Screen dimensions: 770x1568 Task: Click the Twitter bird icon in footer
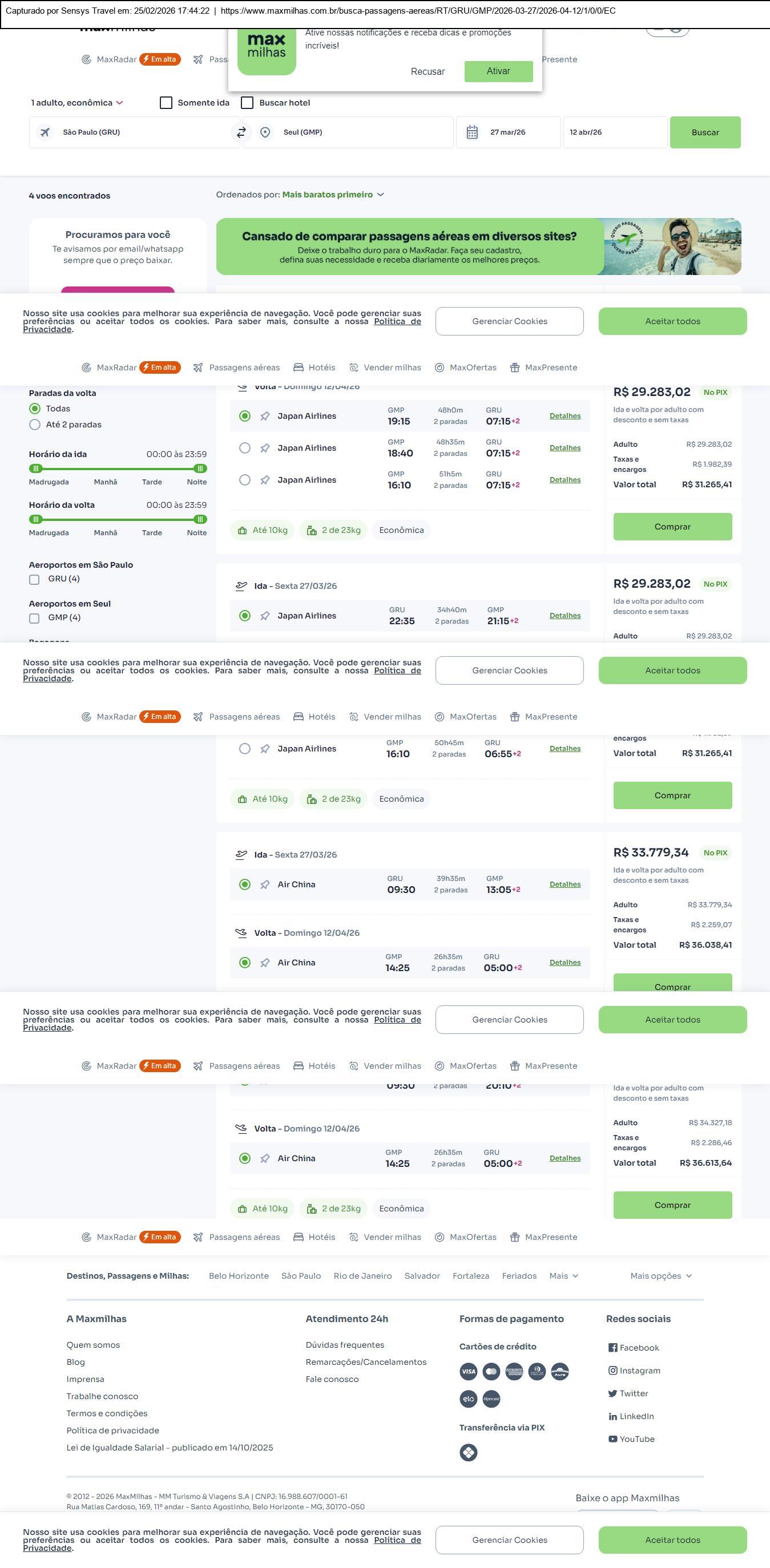[x=612, y=1393]
